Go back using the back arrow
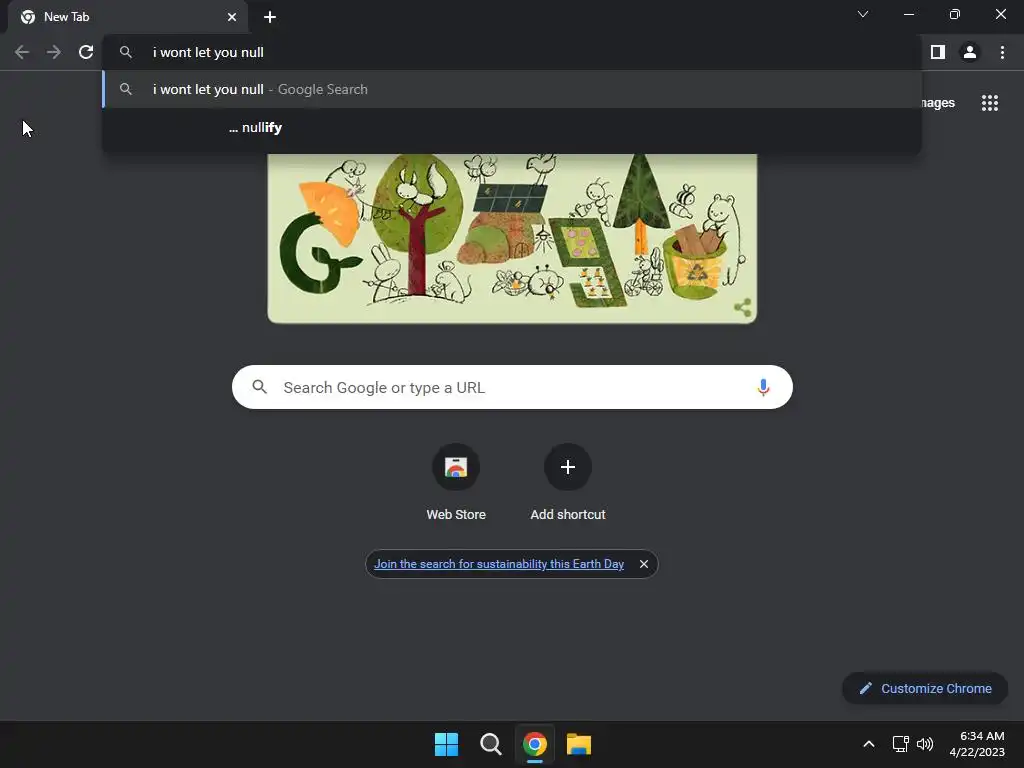The image size is (1024, 768). click(x=22, y=52)
